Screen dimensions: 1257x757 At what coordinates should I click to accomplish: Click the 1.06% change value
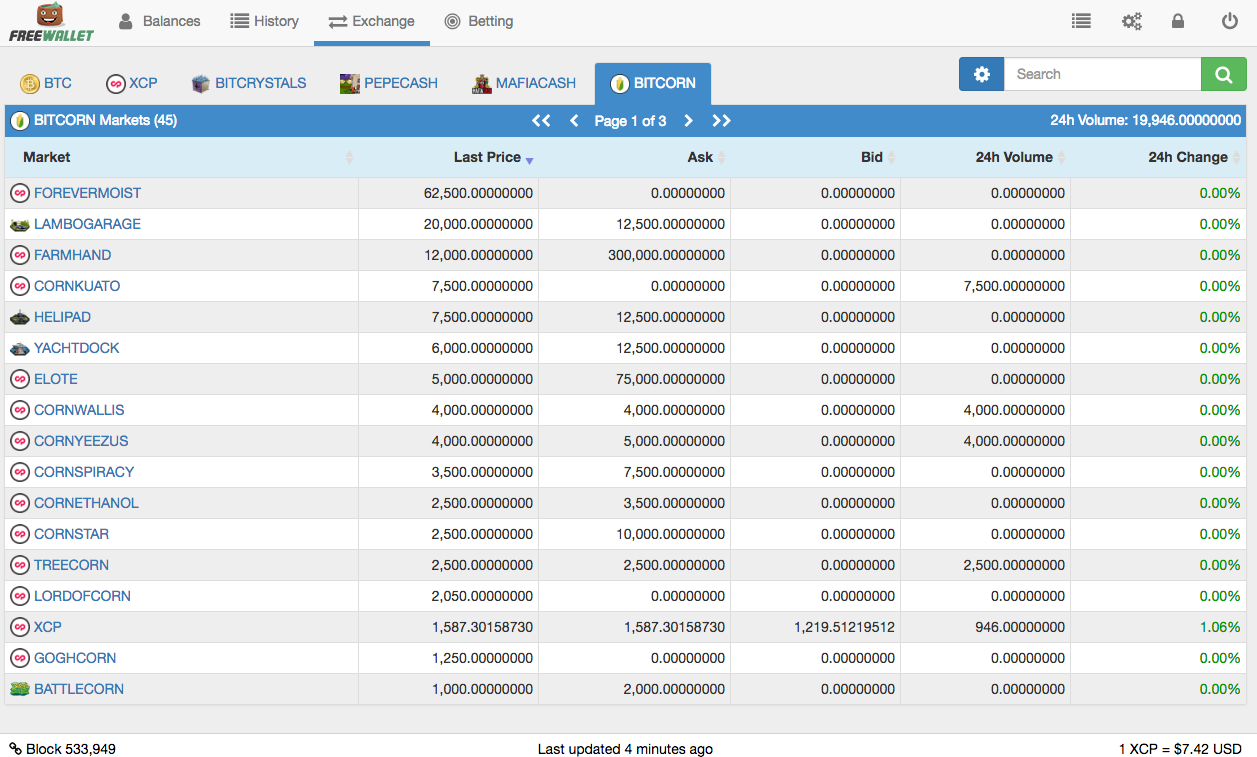[x=1220, y=627]
